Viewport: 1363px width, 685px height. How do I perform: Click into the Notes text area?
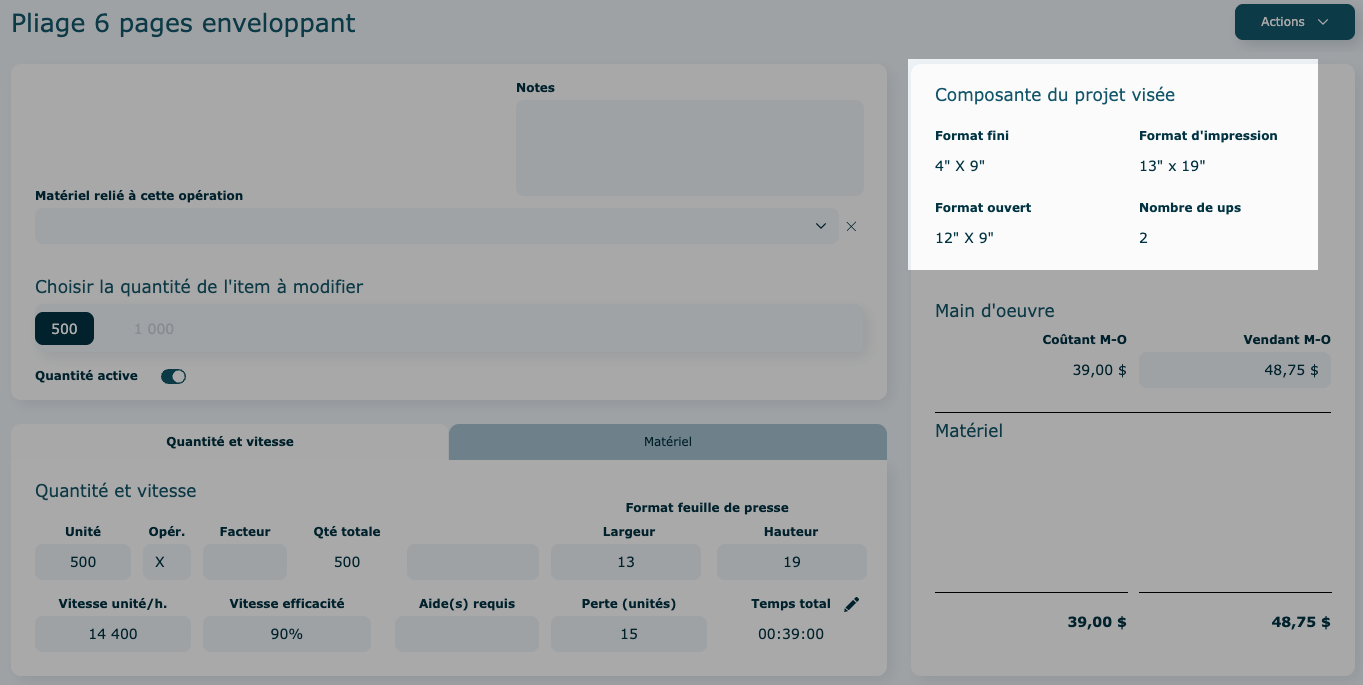pyautogui.click(x=689, y=147)
